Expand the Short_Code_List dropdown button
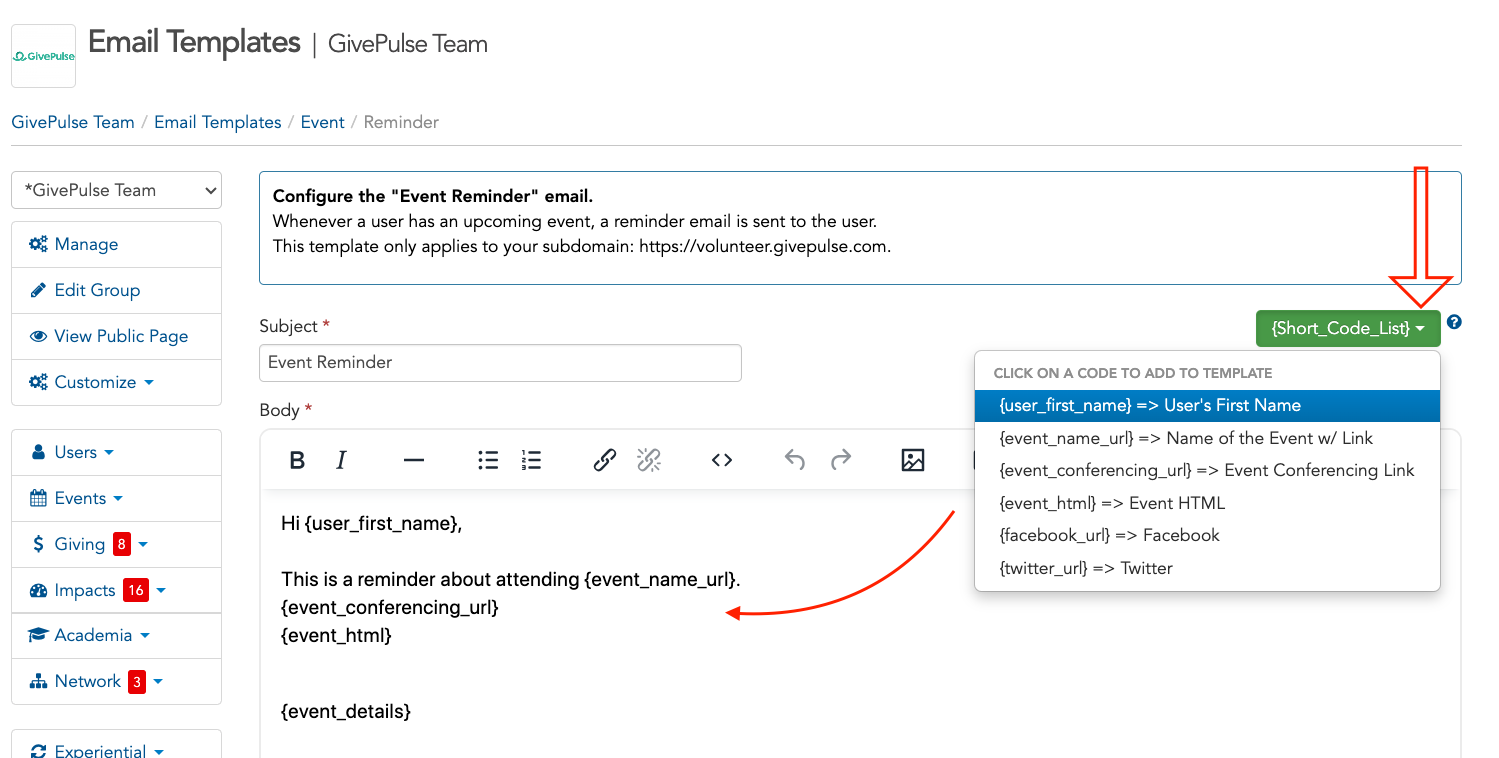This screenshot has height=758, width=1499. pos(1347,328)
